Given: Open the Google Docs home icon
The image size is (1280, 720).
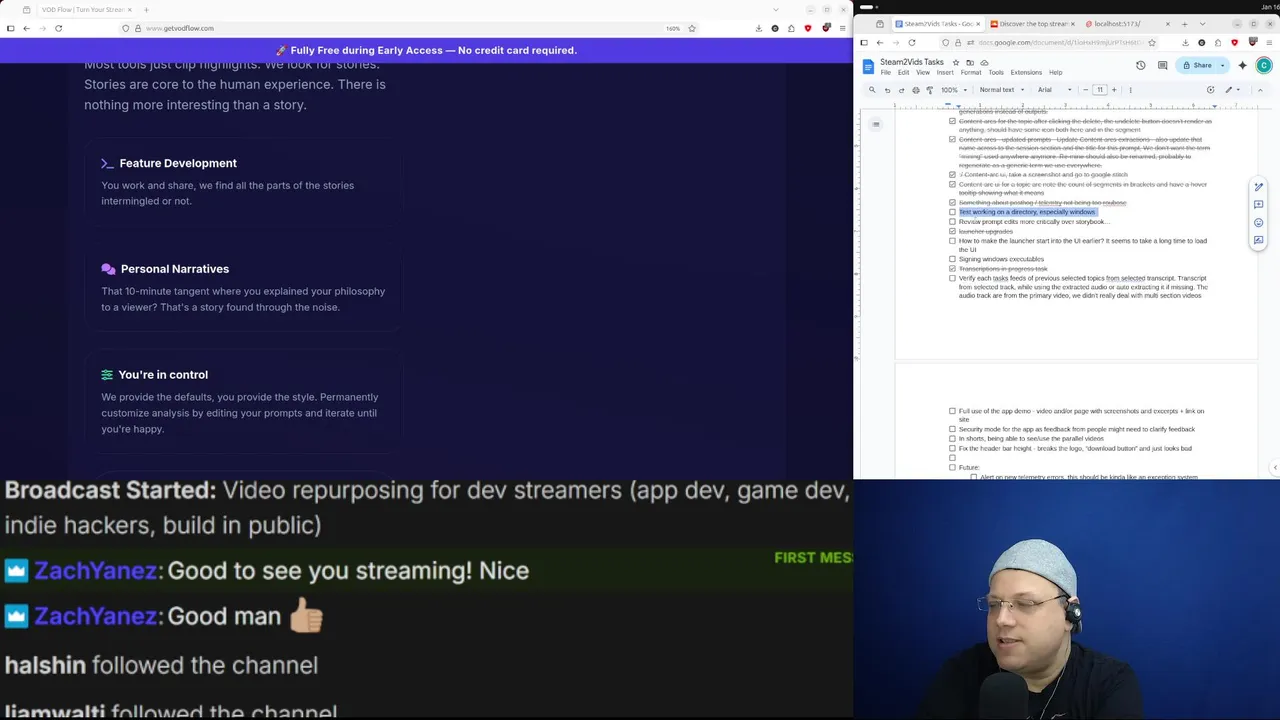Looking at the screenshot, I should 868,66.
